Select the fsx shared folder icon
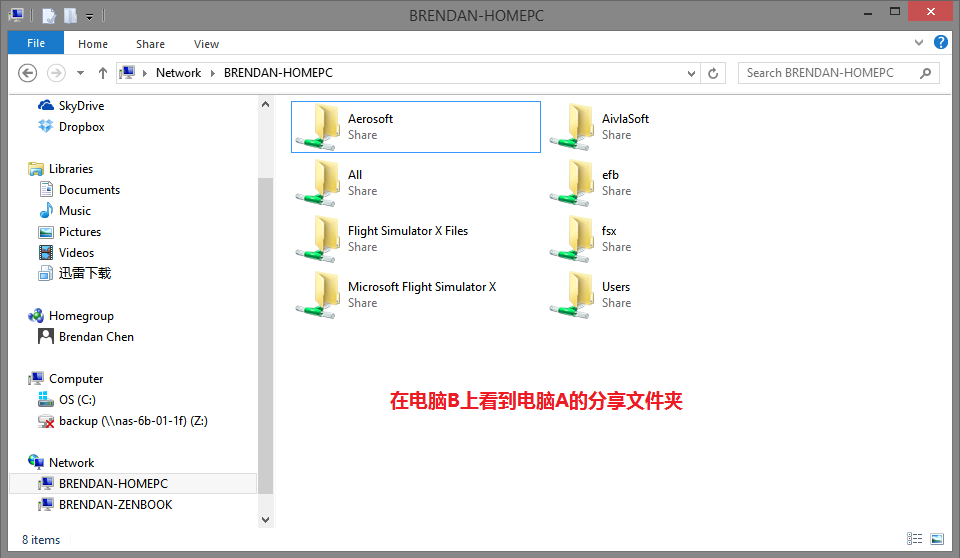 572,239
